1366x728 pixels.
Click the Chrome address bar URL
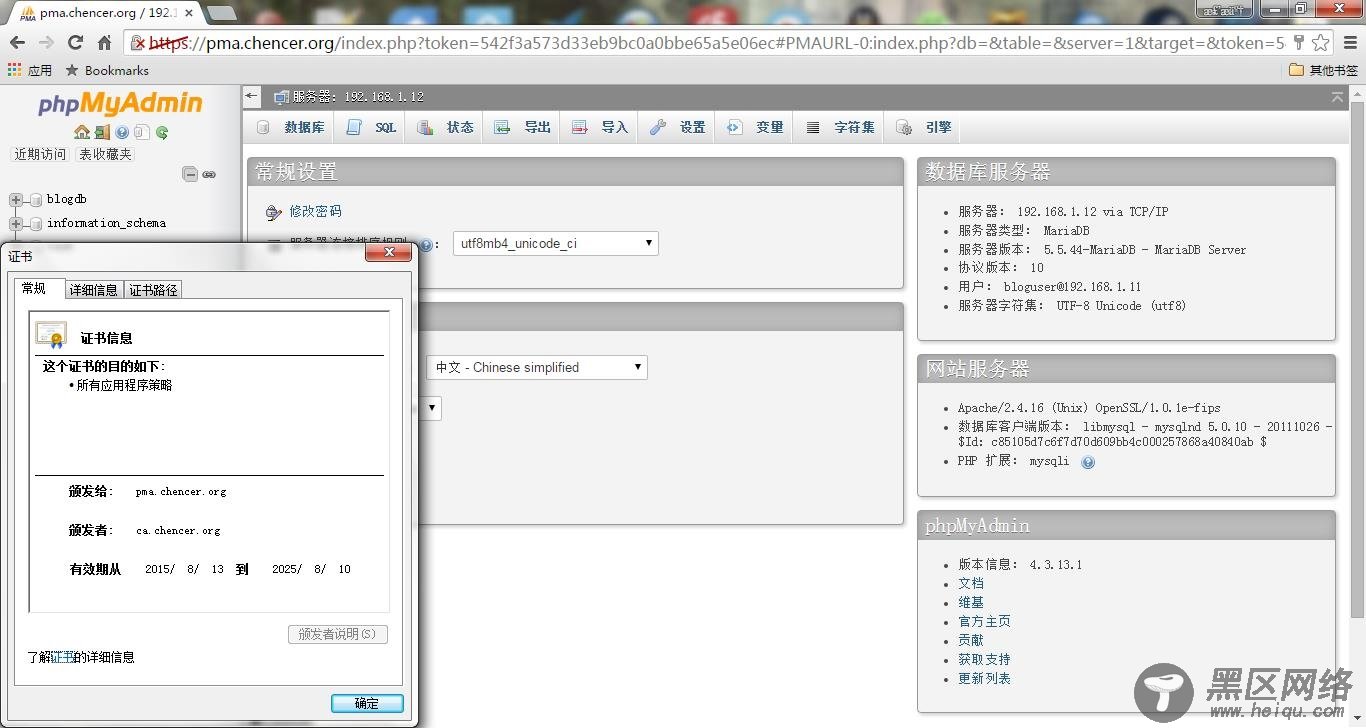tap(716, 43)
